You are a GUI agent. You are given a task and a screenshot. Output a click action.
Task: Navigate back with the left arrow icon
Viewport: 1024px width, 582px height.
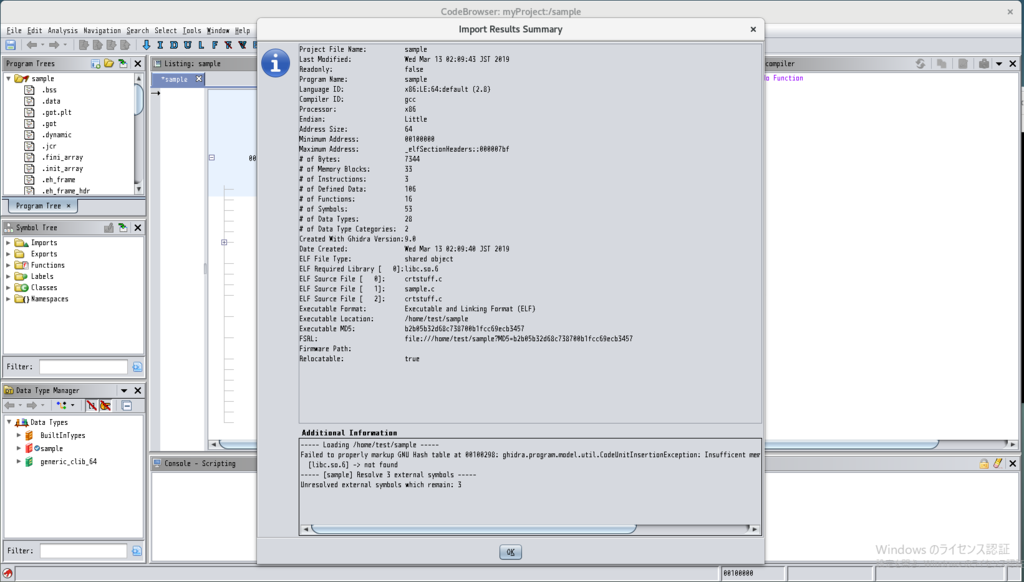click(x=31, y=45)
